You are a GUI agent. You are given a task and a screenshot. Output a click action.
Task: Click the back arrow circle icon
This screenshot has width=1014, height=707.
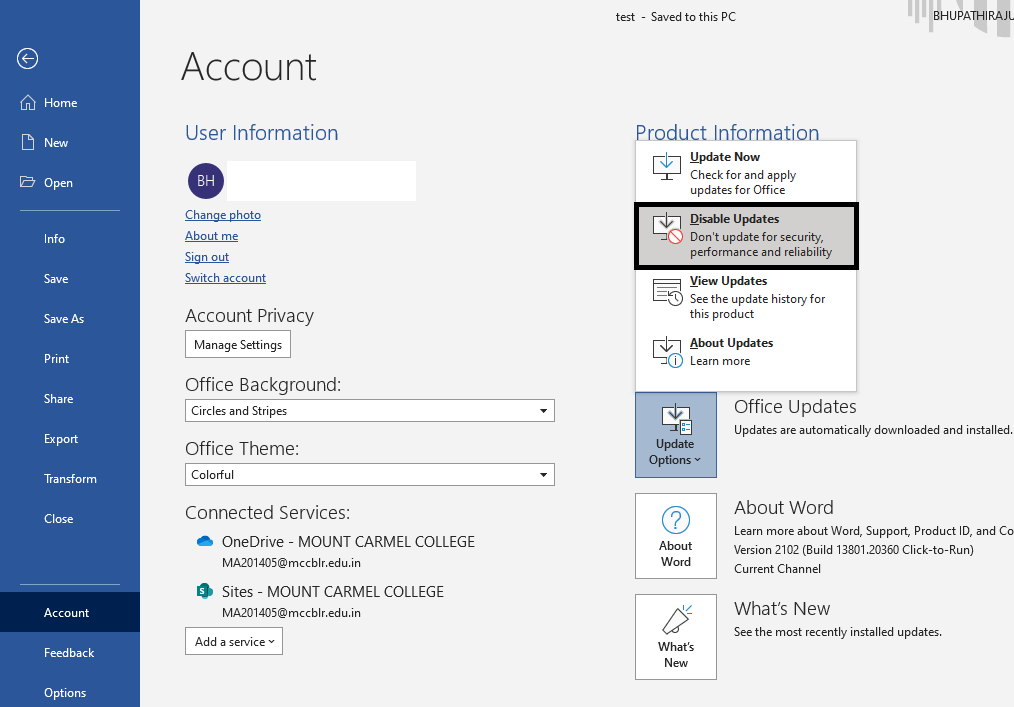[27, 59]
